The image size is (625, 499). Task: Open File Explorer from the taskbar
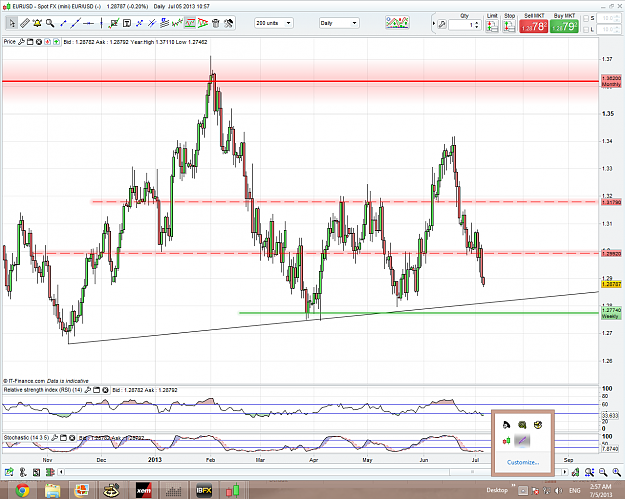(x=53, y=490)
